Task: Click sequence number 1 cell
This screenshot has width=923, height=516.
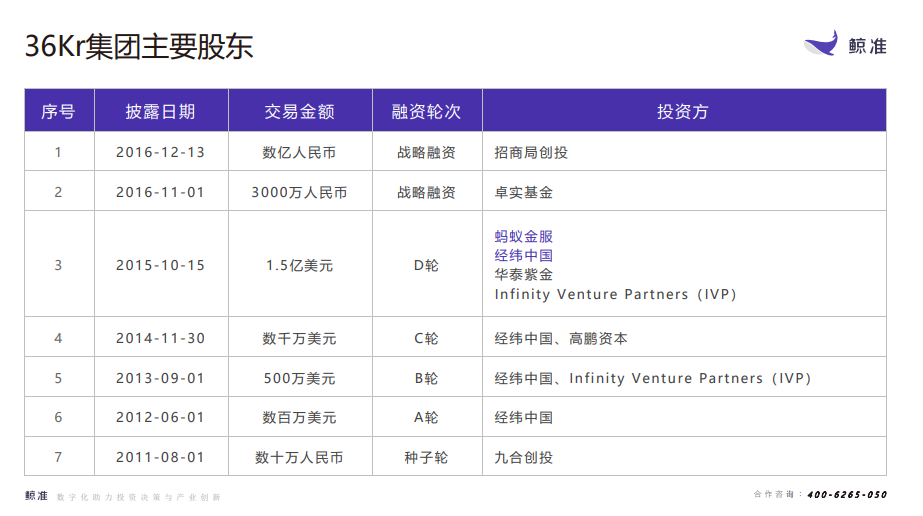Action: tap(58, 152)
